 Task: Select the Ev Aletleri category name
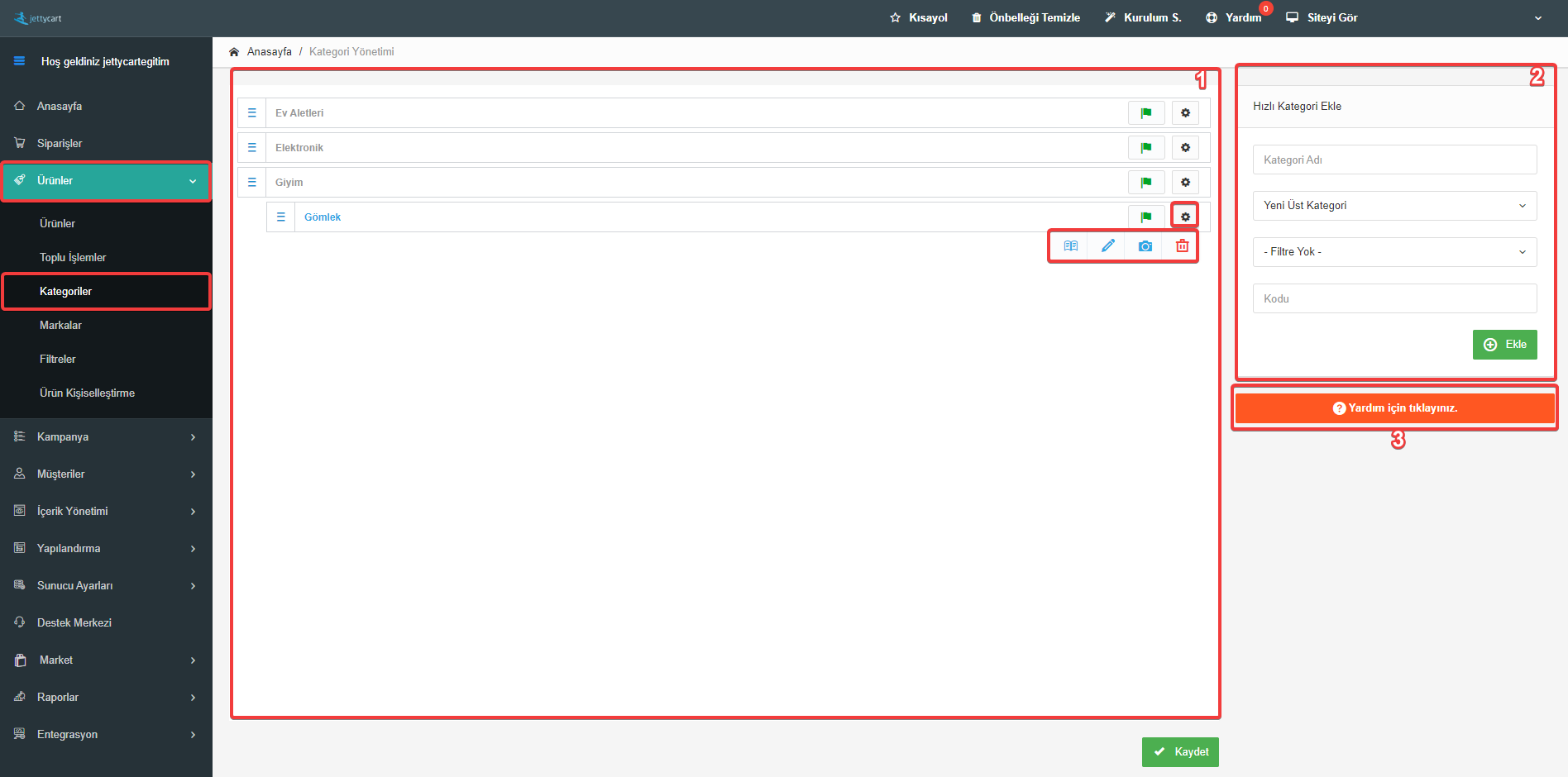pos(299,113)
